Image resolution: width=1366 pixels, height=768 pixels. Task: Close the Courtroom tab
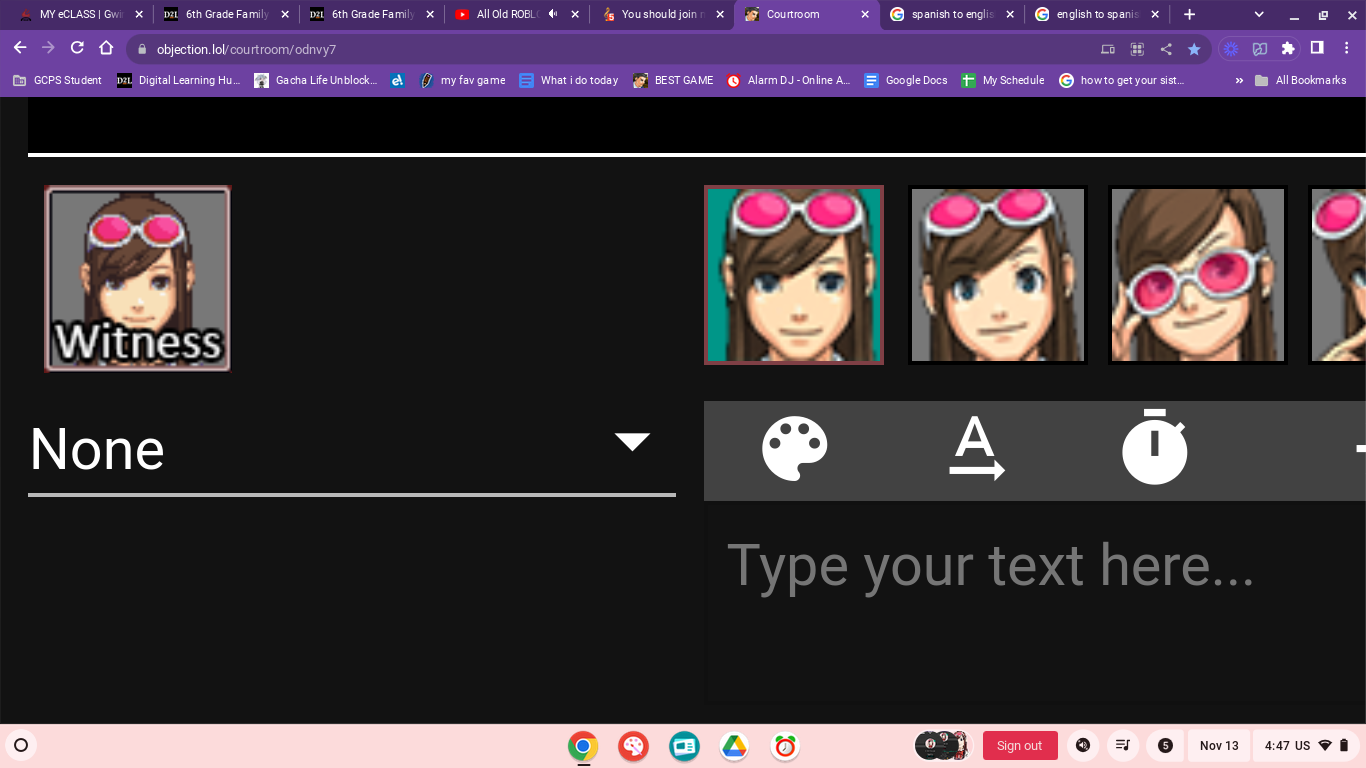865,14
